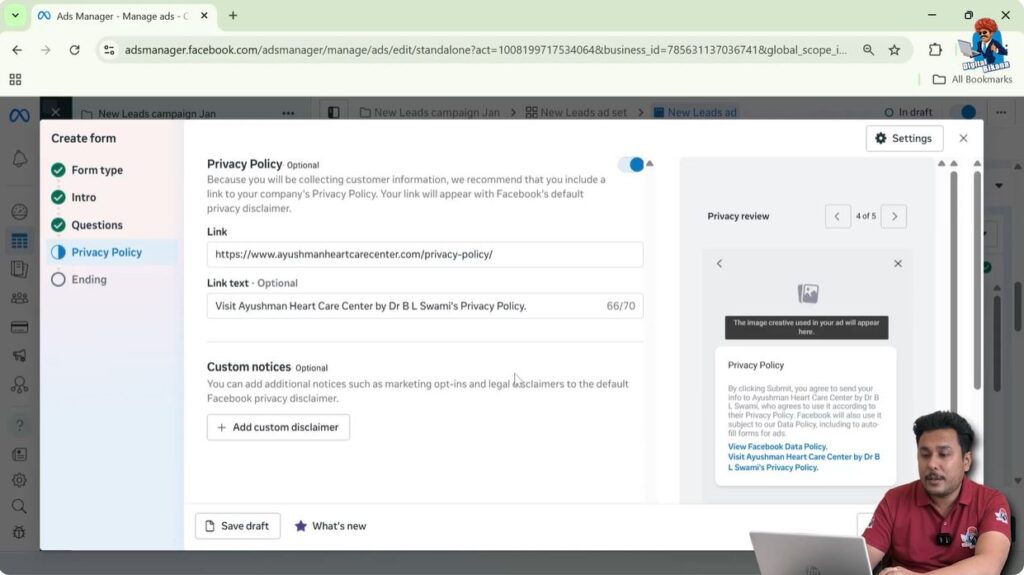Open the ad header more options menu
The width and height of the screenshot is (1024, 575).
(x=1001, y=112)
